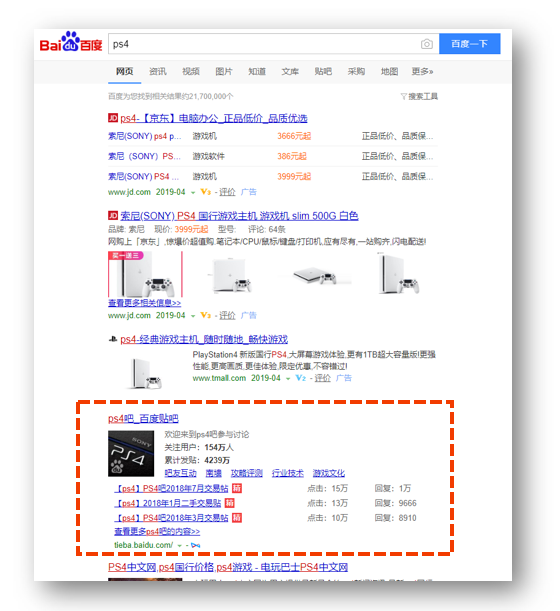Click the PlayStation icon beside tmall result

tap(113, 339)
